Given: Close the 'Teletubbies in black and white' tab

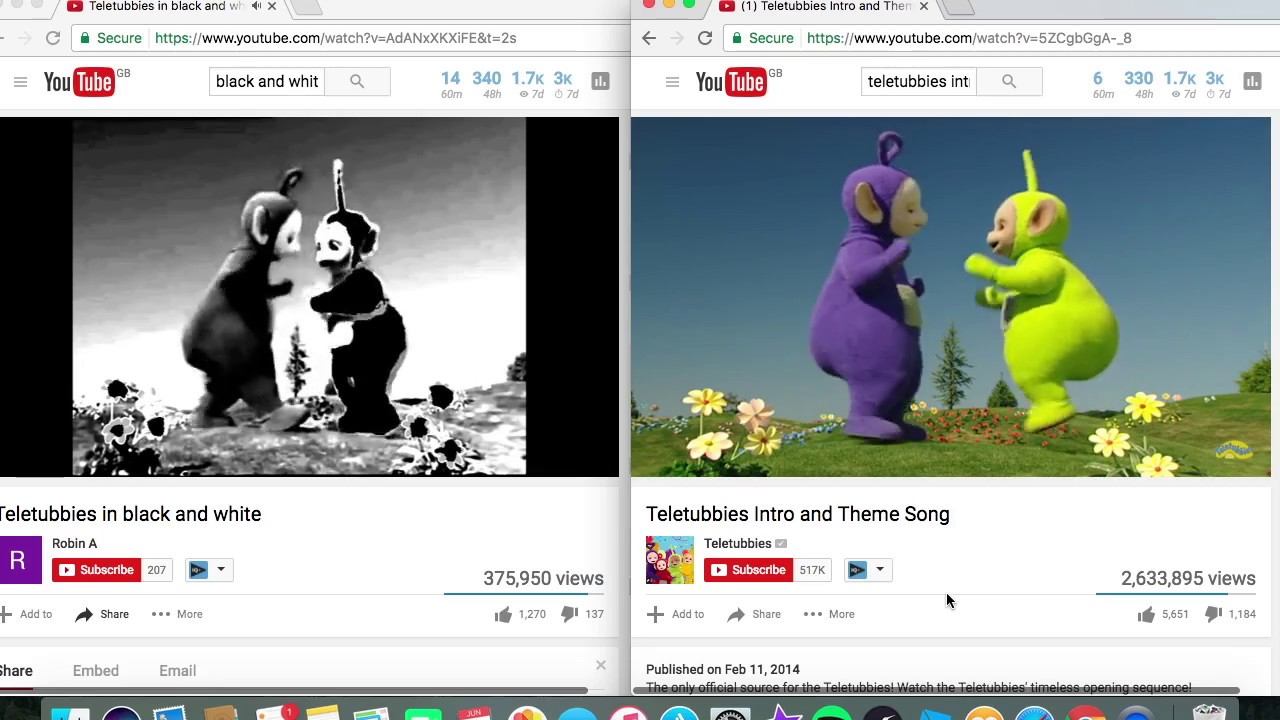Looking at the screenshot, I should (x=271, y=6).
